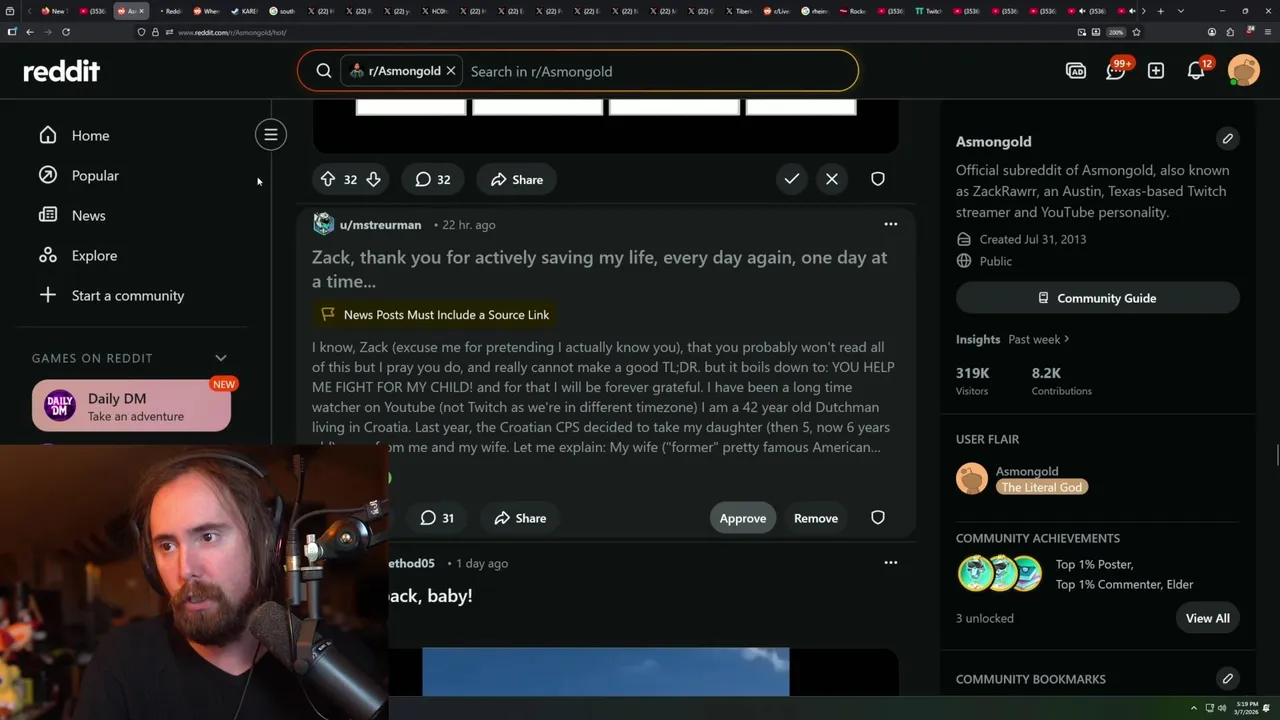Open the image thumbnail of the bottom post
This screenshot has width=1280, height=720.
[605, 671]
